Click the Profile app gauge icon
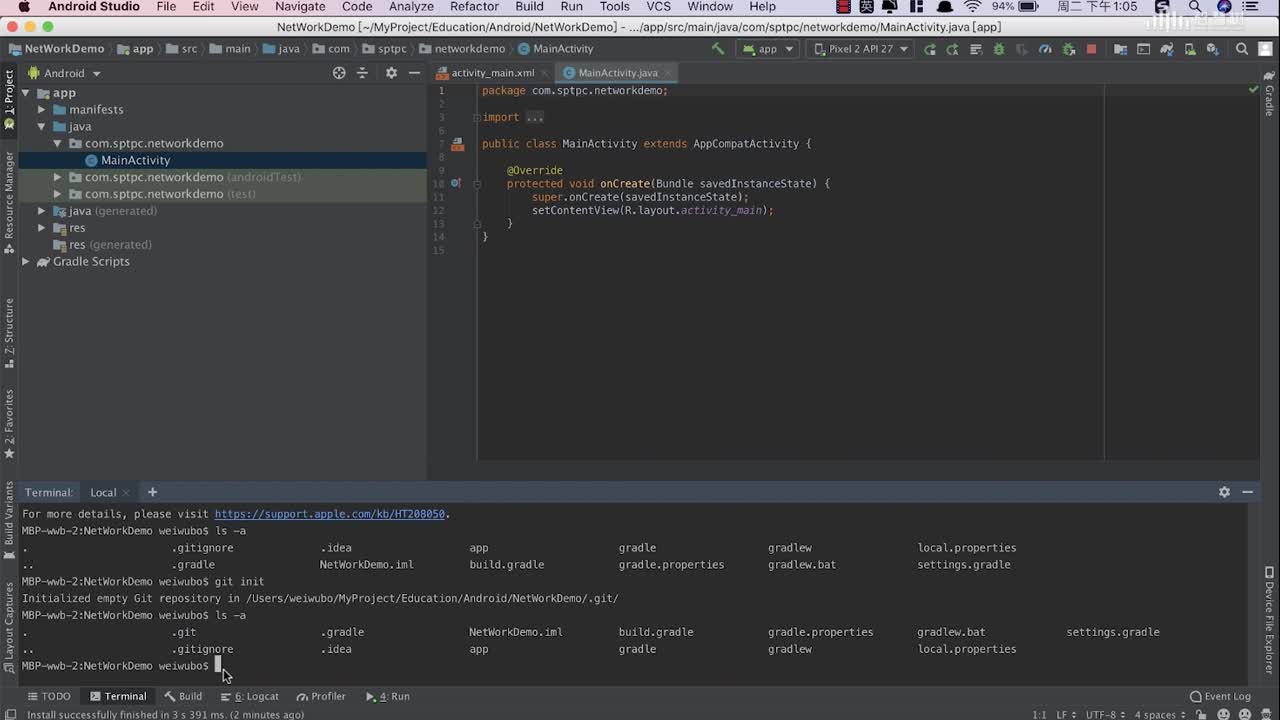 (1045, 48)
